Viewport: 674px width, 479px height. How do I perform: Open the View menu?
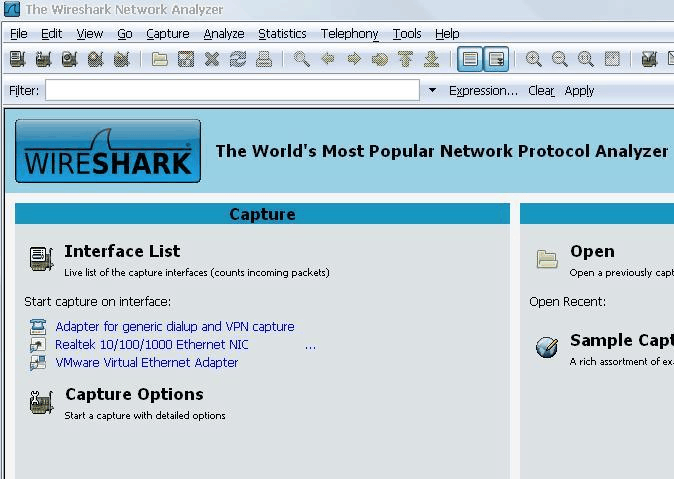pos(90,34)
